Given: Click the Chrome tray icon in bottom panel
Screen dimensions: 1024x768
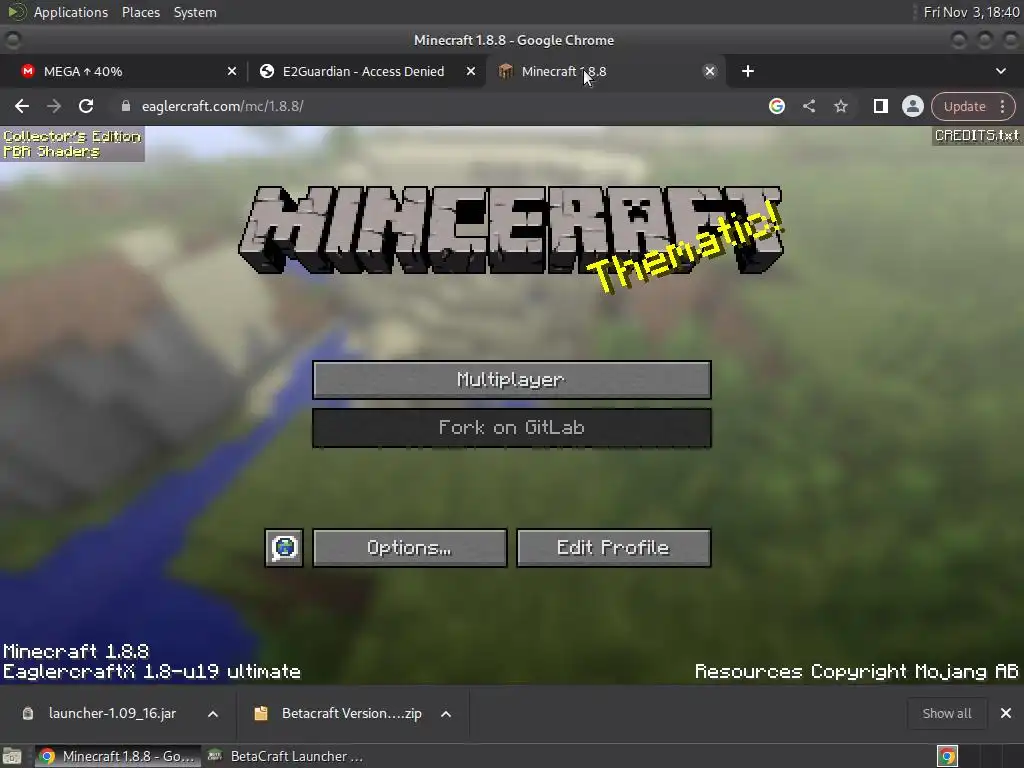Looking at the screenshot, I should point(947,756).
